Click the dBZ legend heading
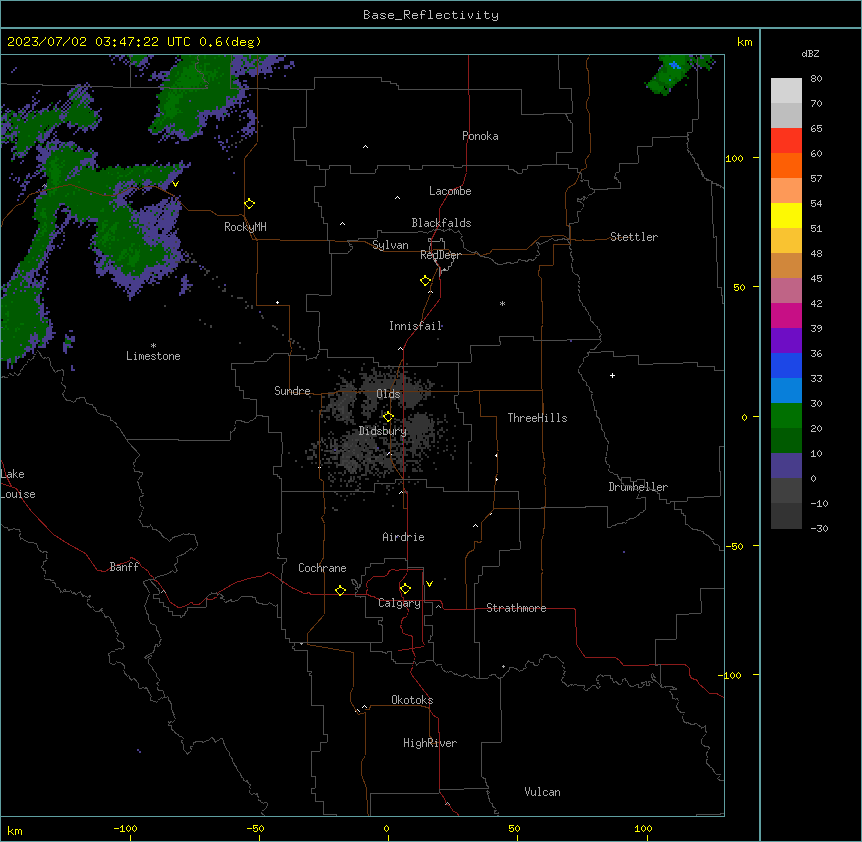 [810, 53]
